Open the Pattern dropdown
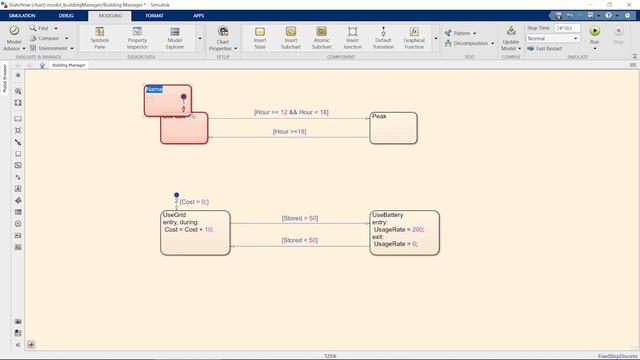This screenshot has width=640, height=360. pos(460,33)
